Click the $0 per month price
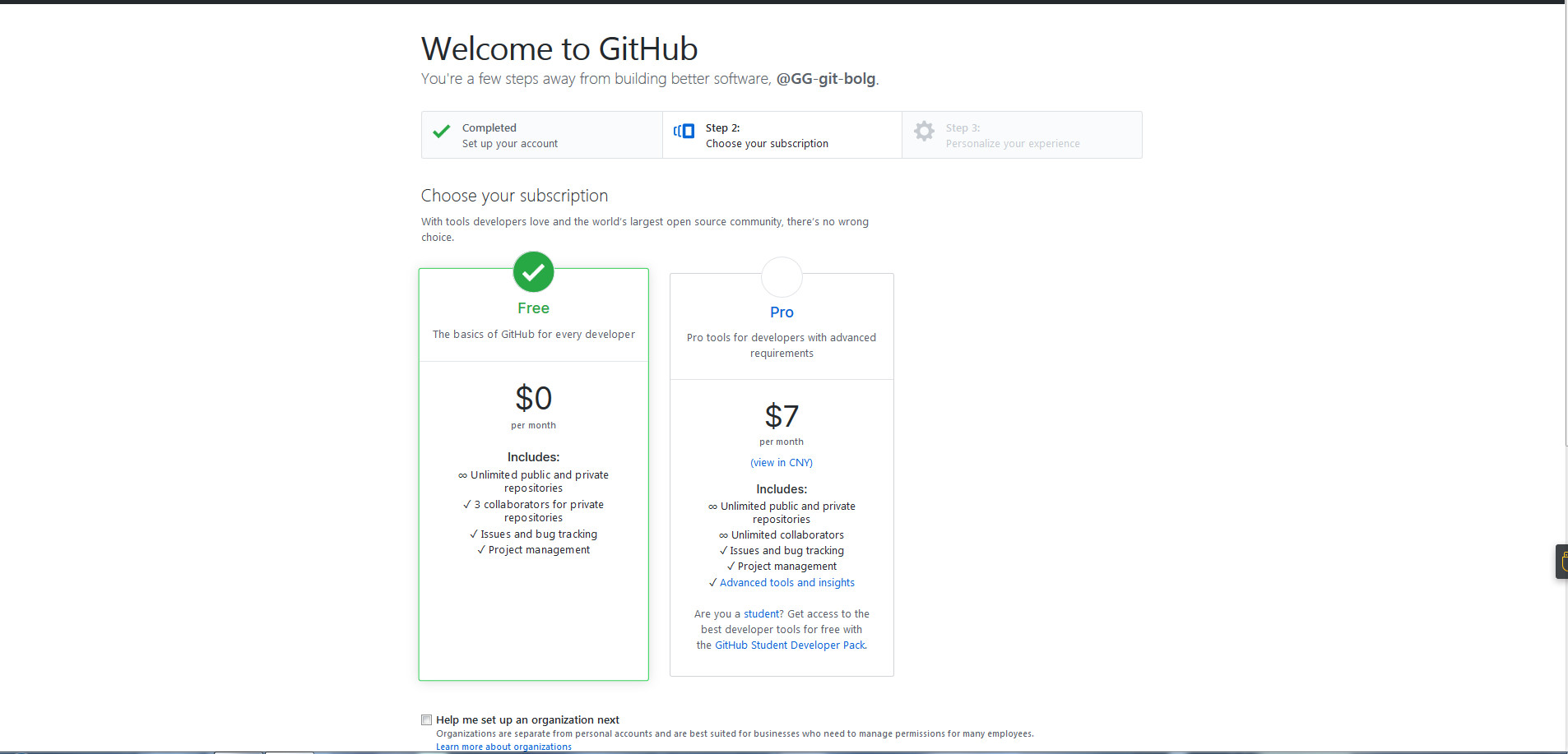The width and height of the screenshot is (1568, 754). (533, 399)
